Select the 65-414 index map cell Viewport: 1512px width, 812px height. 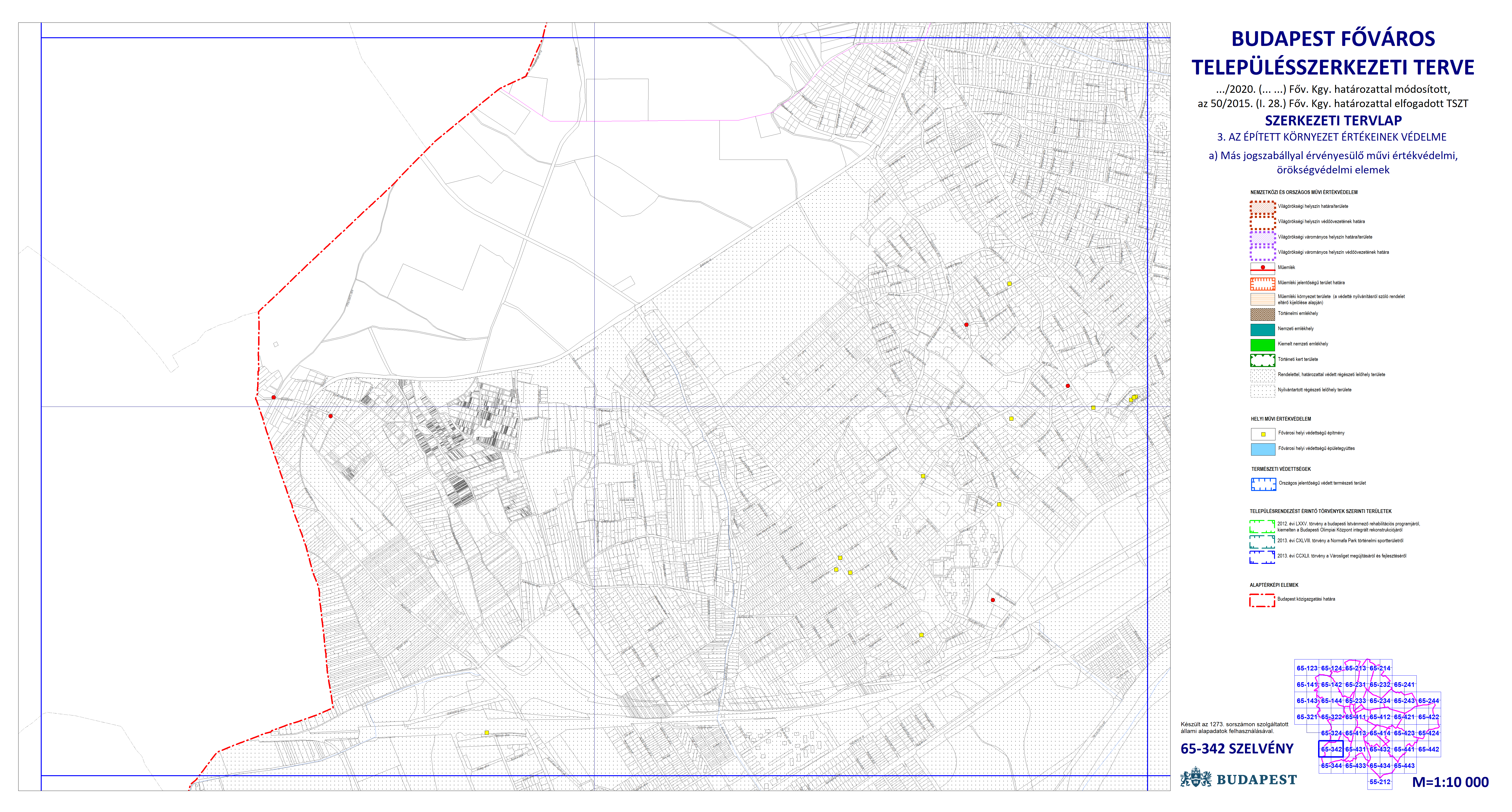[x=1380, y=733]
